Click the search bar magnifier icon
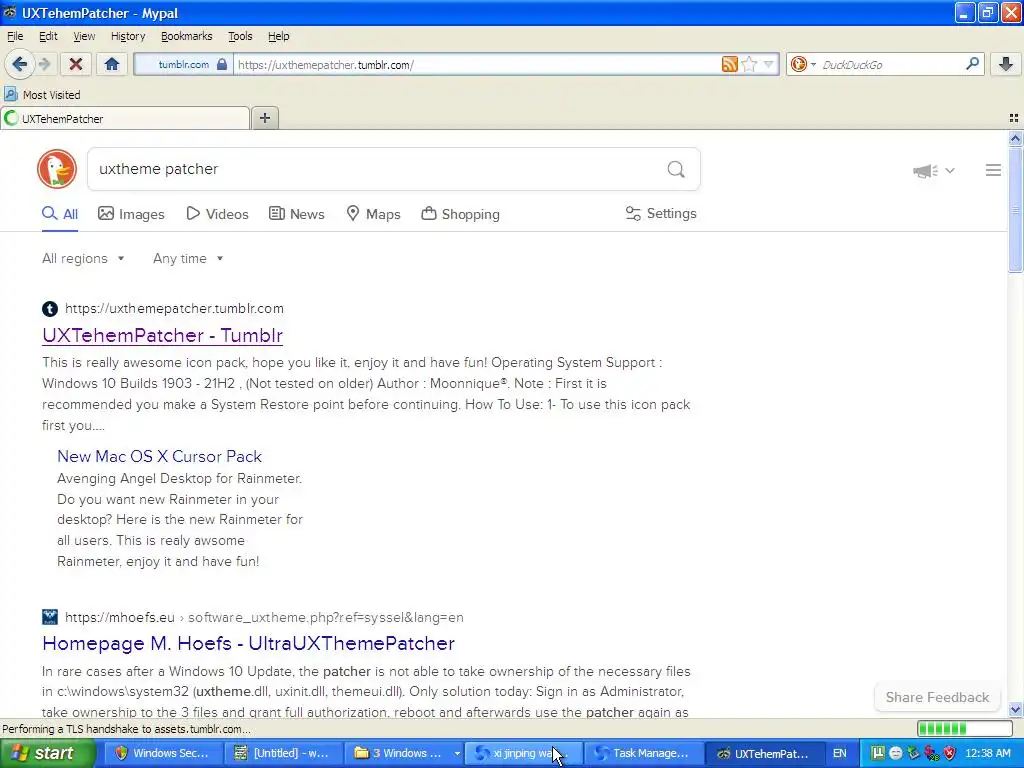 [972, 63]
